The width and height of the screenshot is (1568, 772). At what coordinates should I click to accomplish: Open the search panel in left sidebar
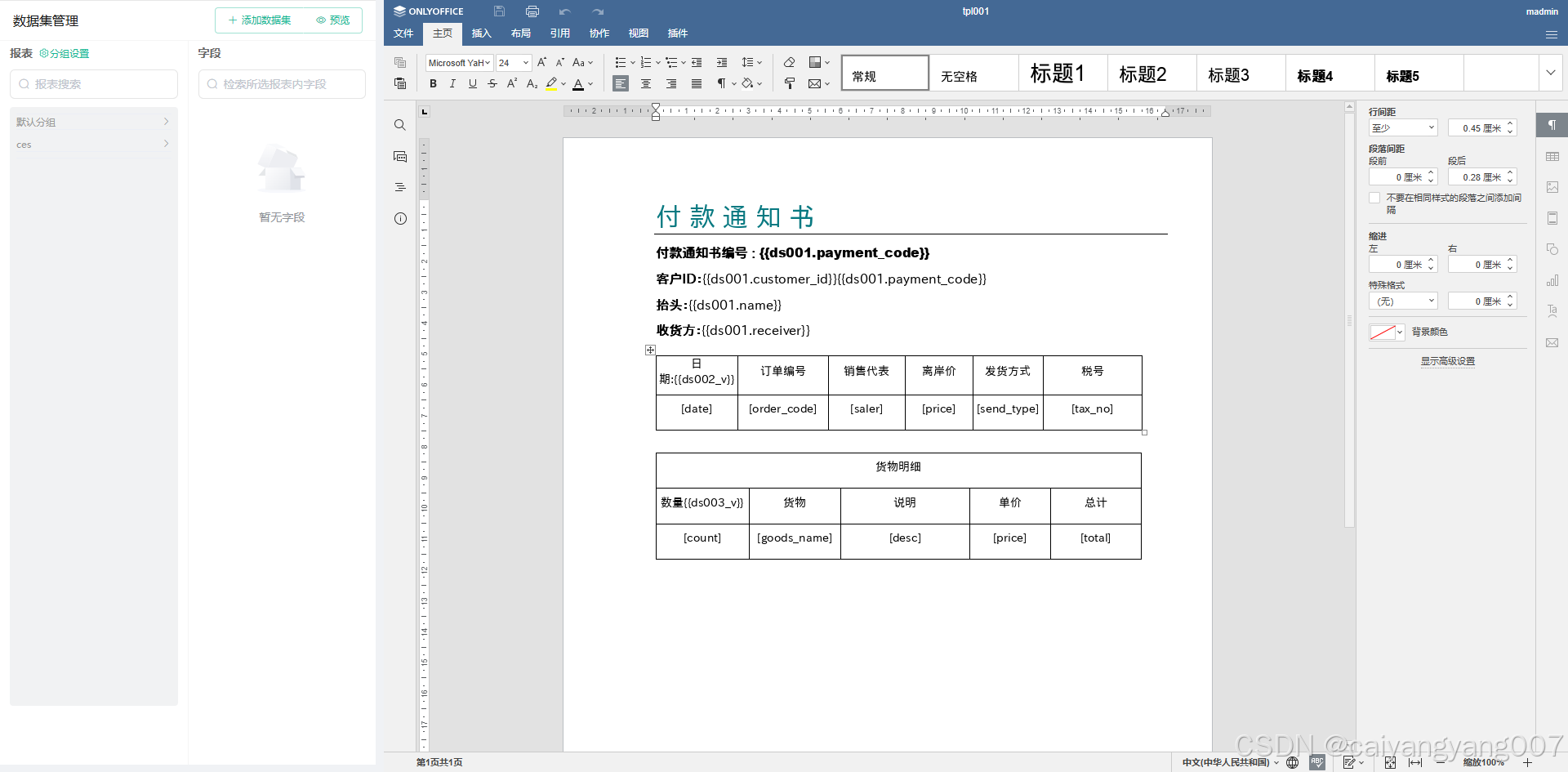(400, 125)
